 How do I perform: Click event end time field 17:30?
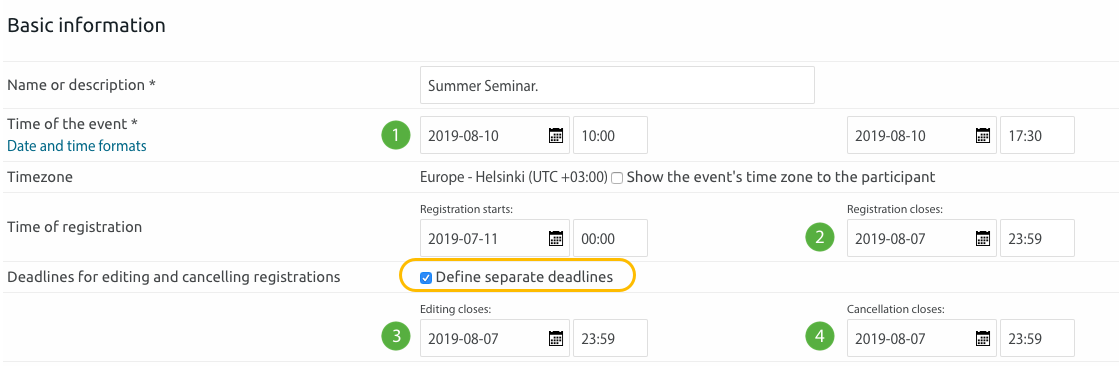[x=1037, y=136]
